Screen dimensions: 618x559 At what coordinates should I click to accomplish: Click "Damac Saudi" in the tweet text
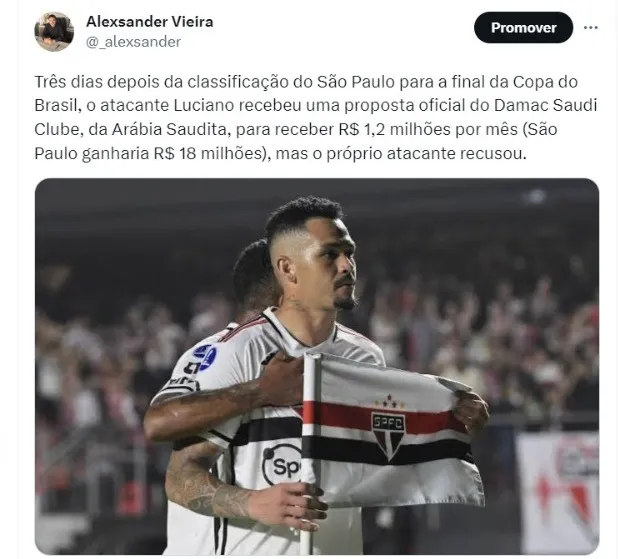(545, 106)
